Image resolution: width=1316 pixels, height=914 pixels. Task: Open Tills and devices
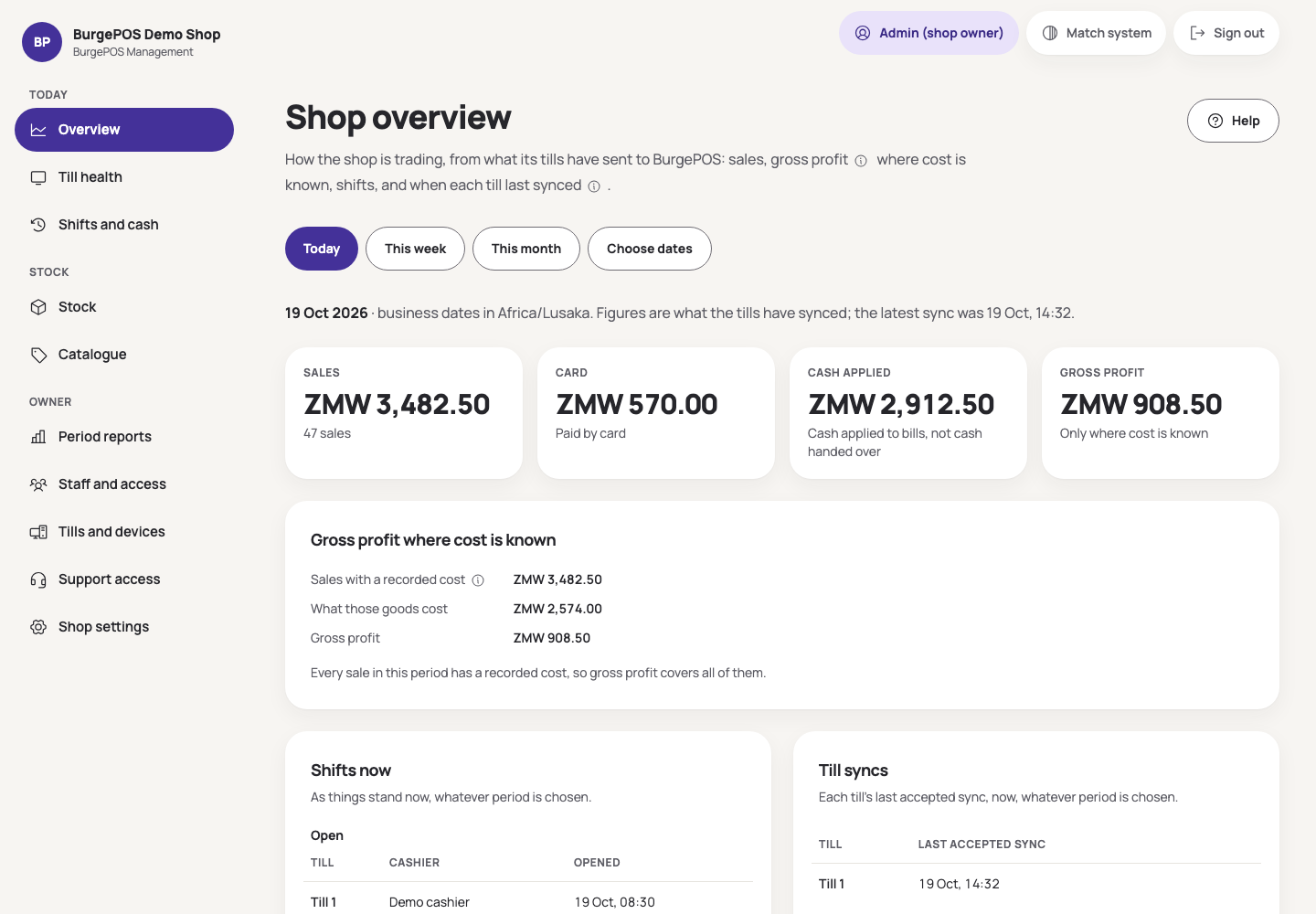coord(124,532)
